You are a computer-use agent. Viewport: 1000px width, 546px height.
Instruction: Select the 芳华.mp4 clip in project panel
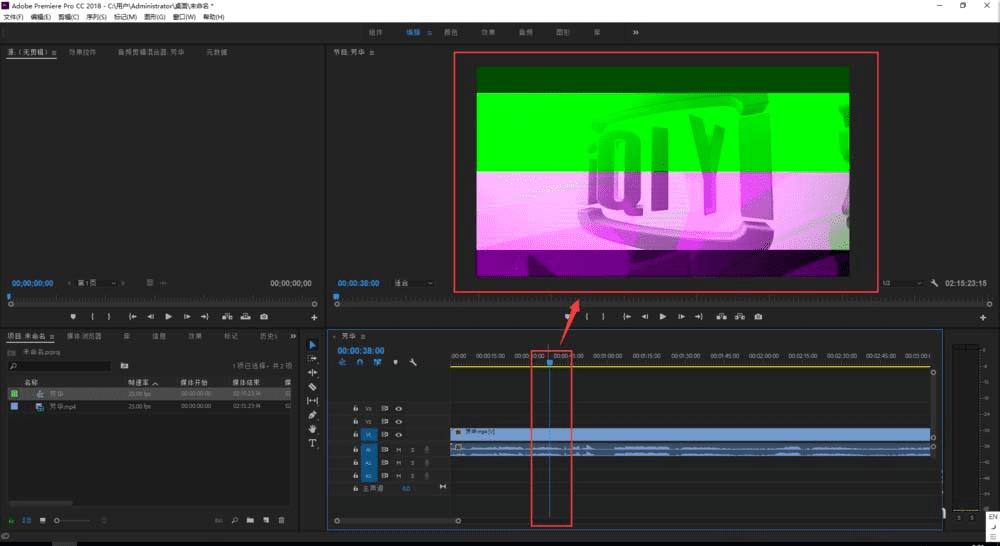62,407
